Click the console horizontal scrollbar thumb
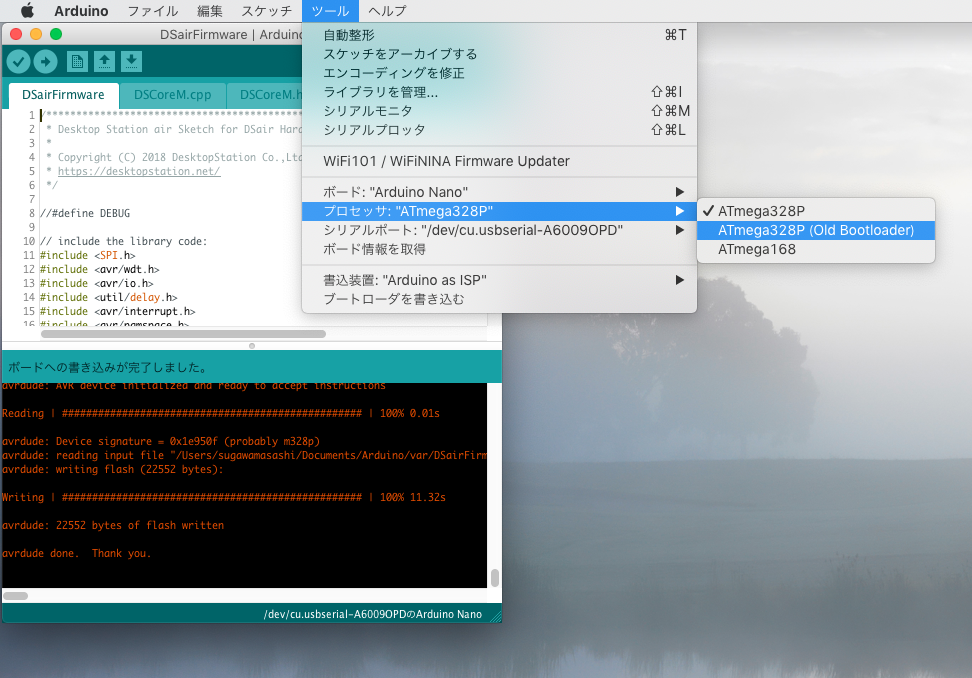Viewport: 972px width, 678px height. pyautogui.click(x=15, y=596)
